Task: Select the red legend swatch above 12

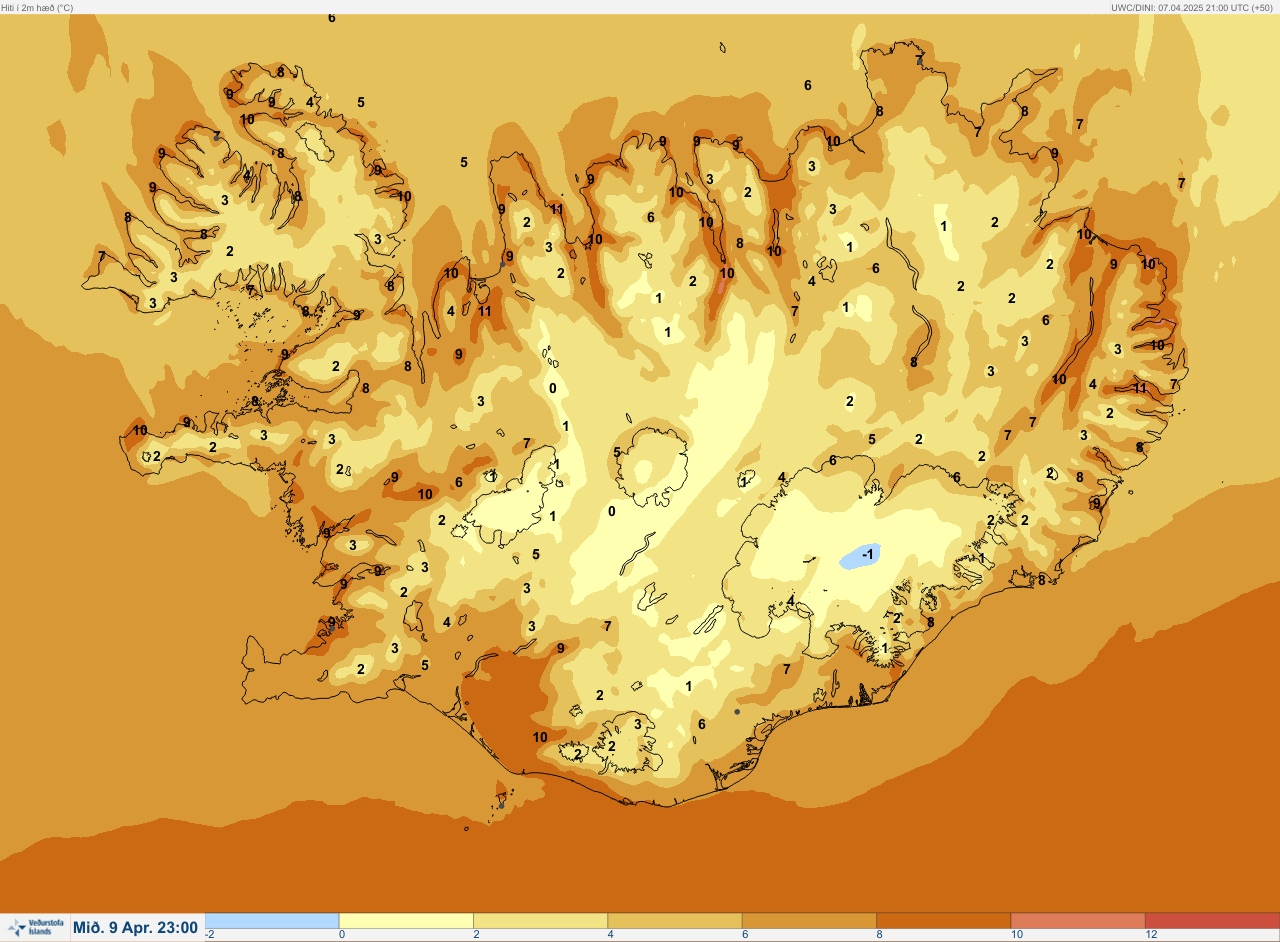Action: (x=1212, y=920)
